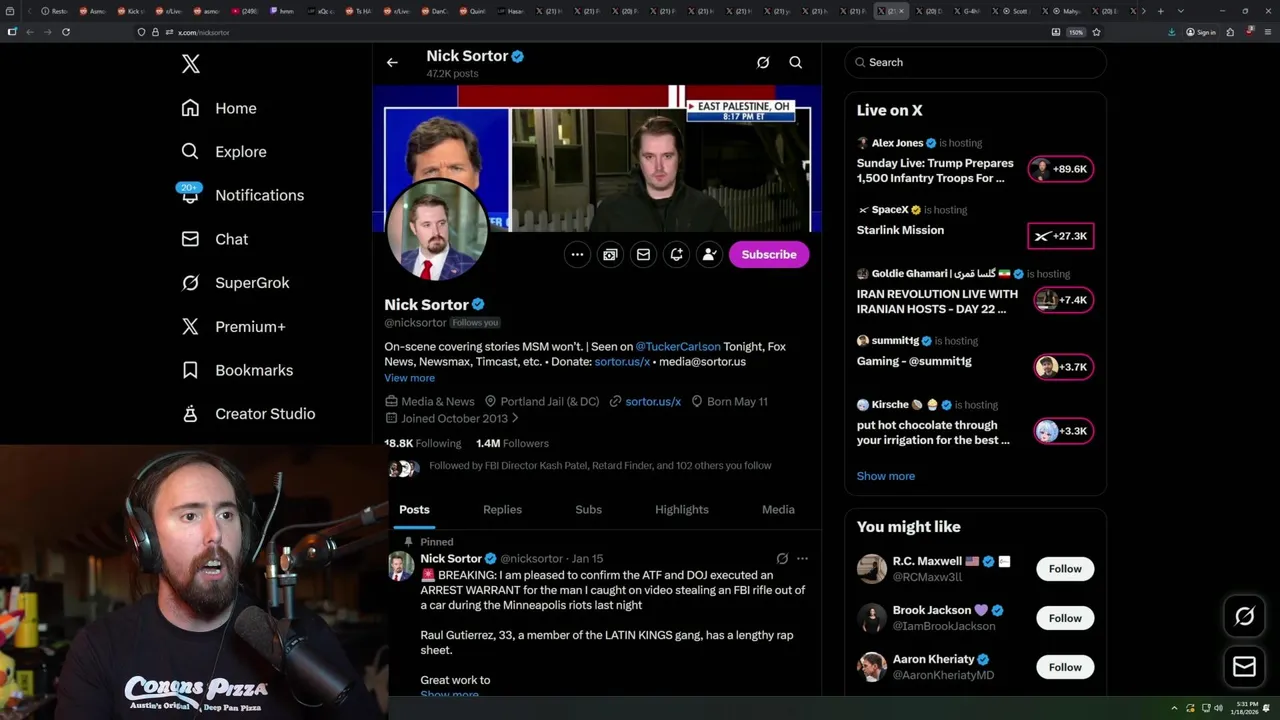Image resolution: width=1280 pixels, height=720 pixels.
Task: Open SuperGrok from sidebar
Action: tap(235, 283)
